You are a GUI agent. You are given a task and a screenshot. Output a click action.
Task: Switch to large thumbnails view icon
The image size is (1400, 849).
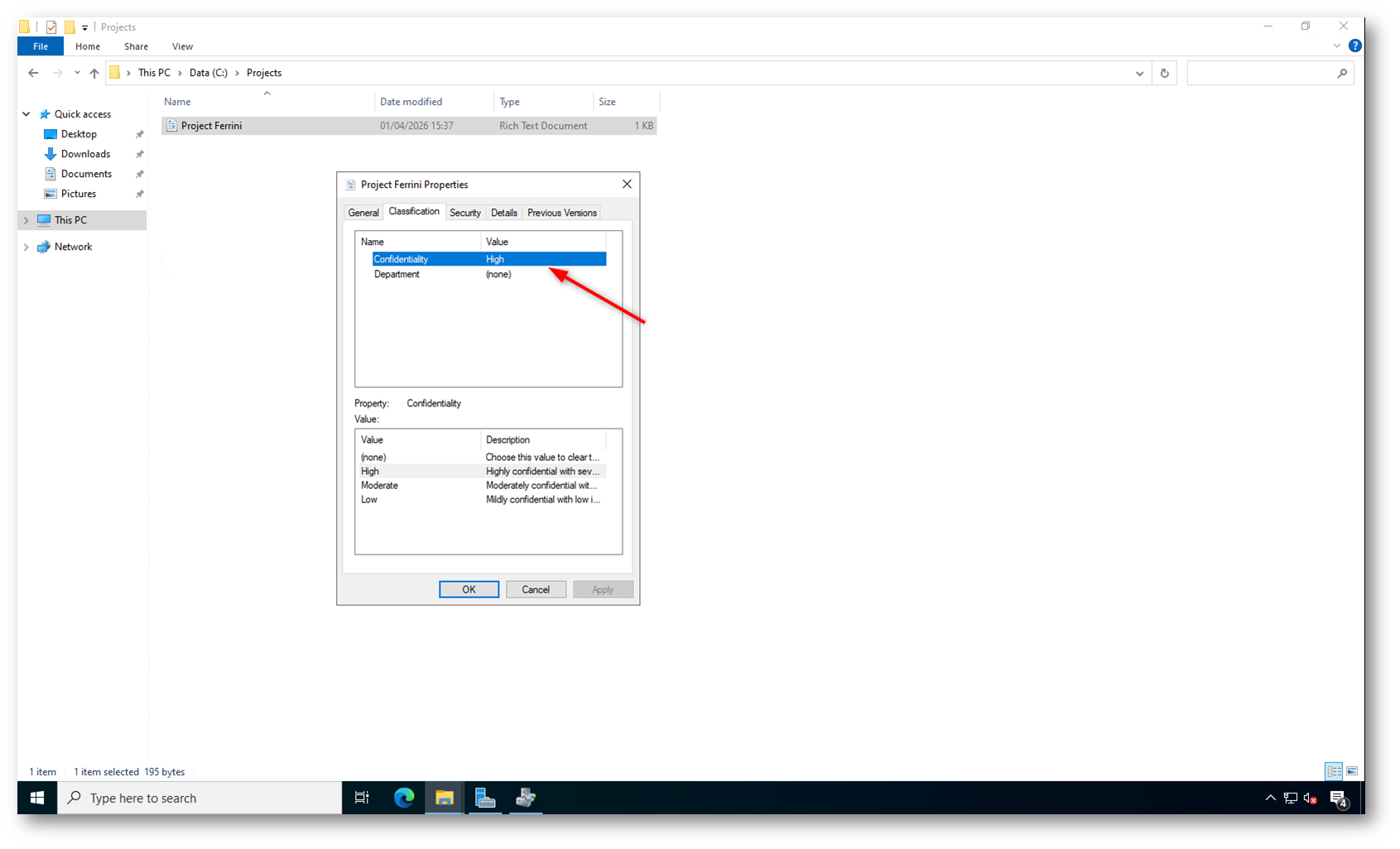click(x=1352, y=771)
